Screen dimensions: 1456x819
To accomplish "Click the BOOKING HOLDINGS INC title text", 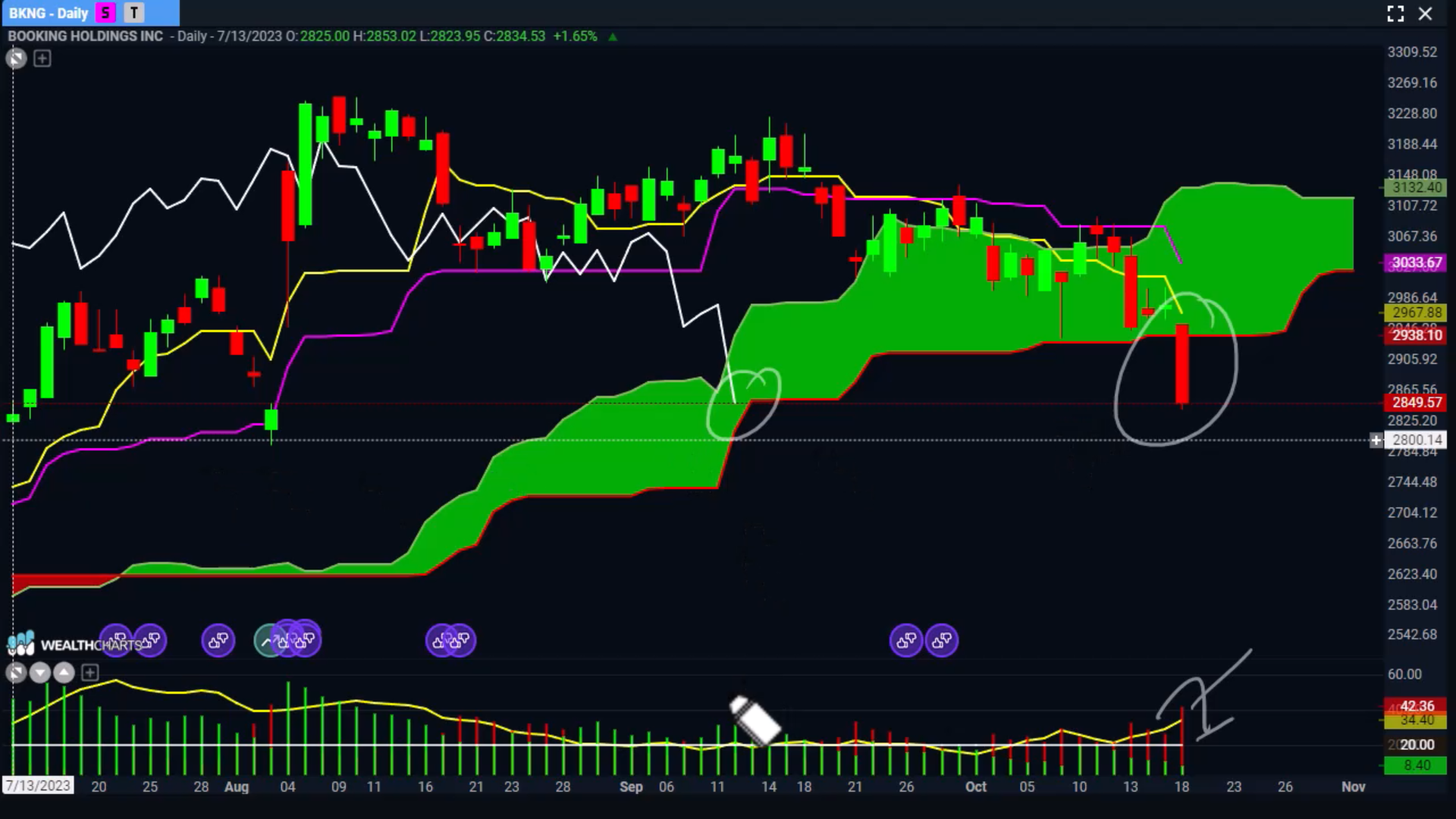I will point(85,36).
